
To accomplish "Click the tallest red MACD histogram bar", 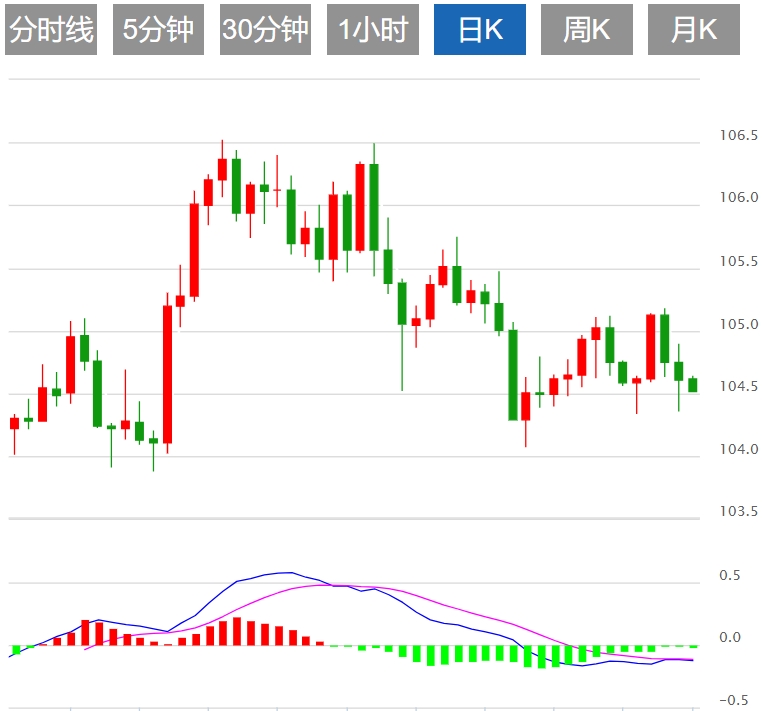I will [237, 631].
